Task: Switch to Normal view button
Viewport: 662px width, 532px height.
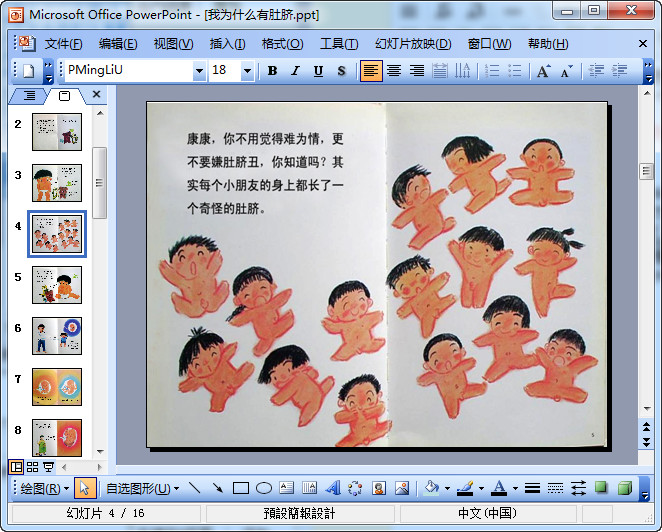Action: pyautogui.click(x=16, y=467)
